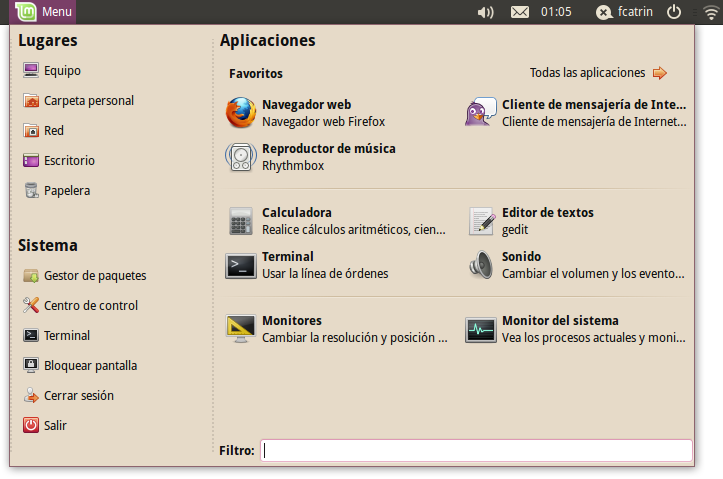
Task: Click the Gestor de paquetes icon
Action: tap(31, 276)
